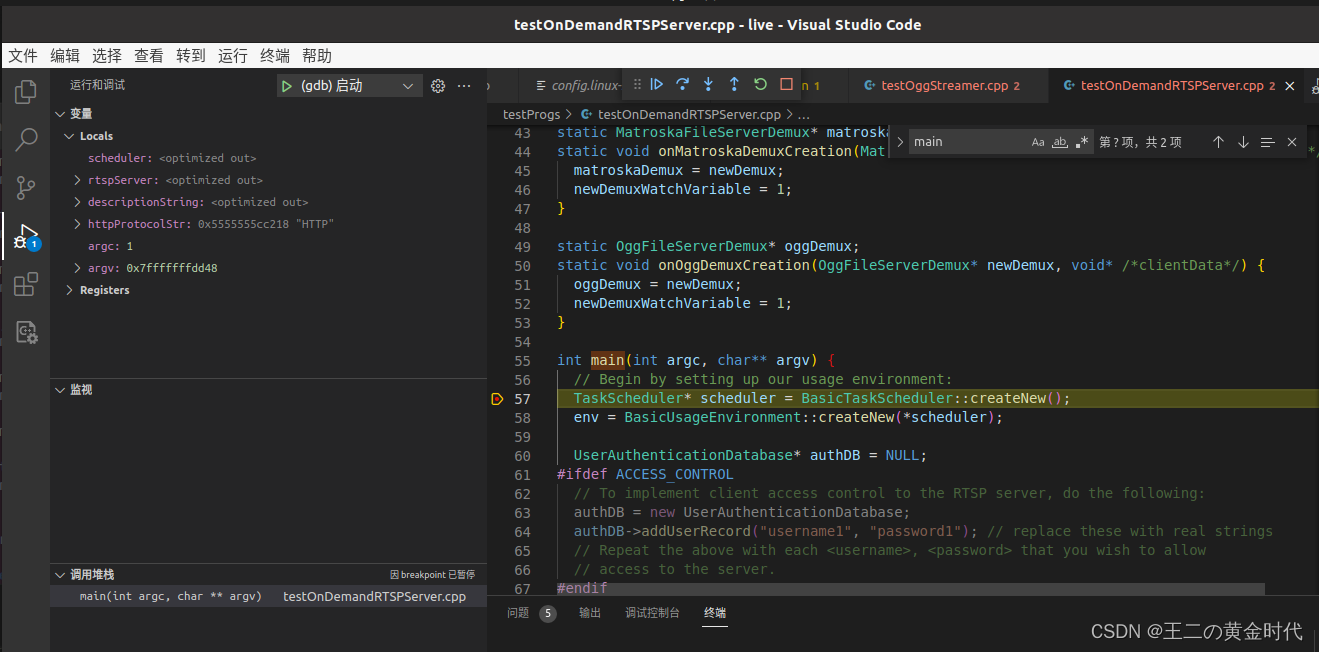The width and height of the screenshot is (1319, 652).
Task: Step Over in debug toolbar
Action: (682, 85)
